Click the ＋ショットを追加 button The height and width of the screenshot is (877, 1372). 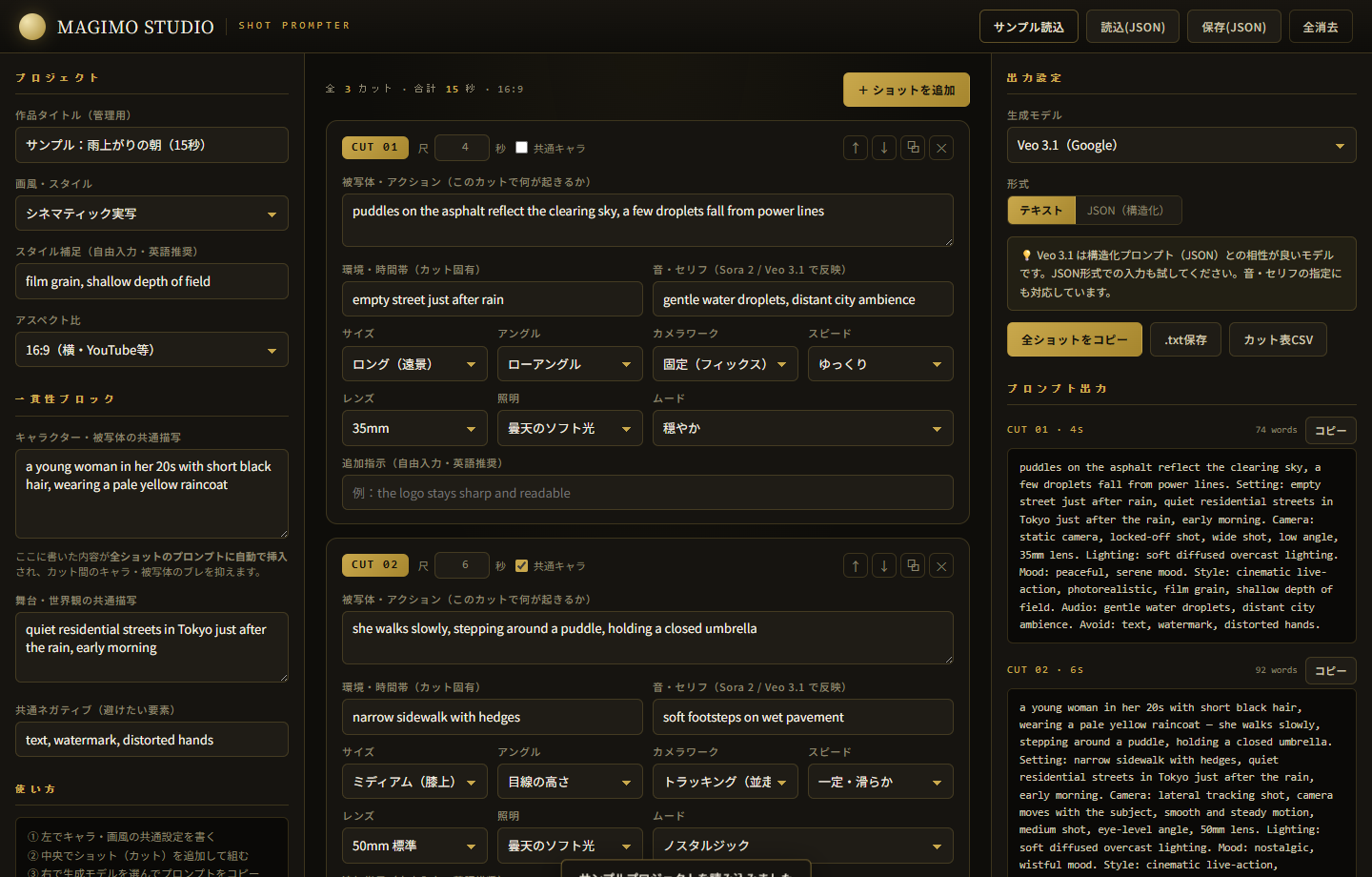906,90
